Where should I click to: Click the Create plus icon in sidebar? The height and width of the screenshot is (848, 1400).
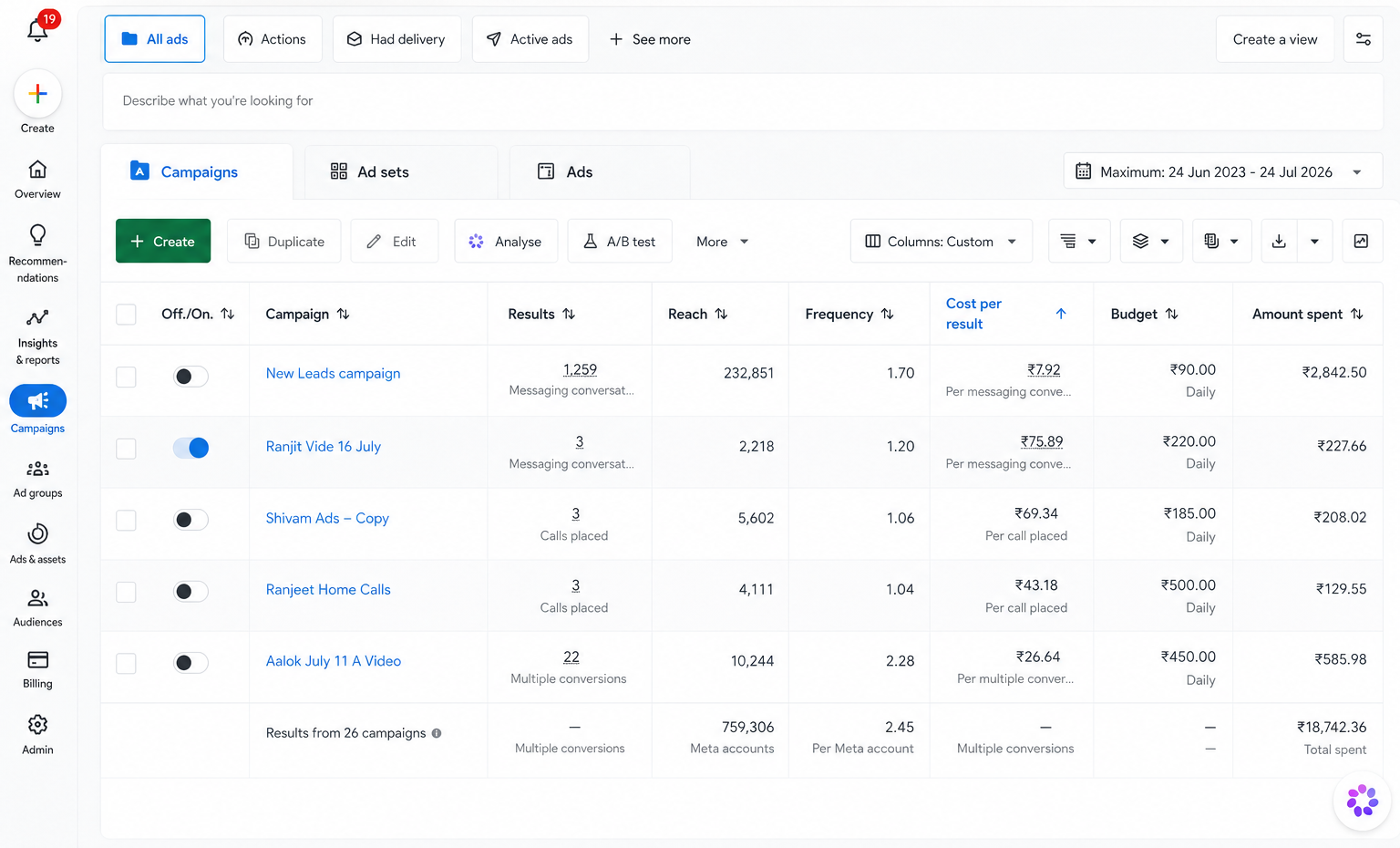37,94
